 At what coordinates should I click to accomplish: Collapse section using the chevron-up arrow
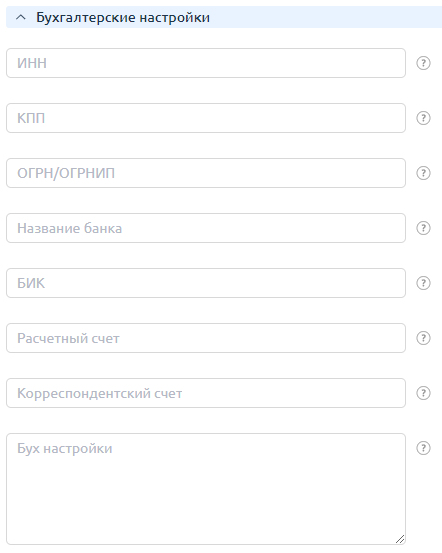pos(21,17)
